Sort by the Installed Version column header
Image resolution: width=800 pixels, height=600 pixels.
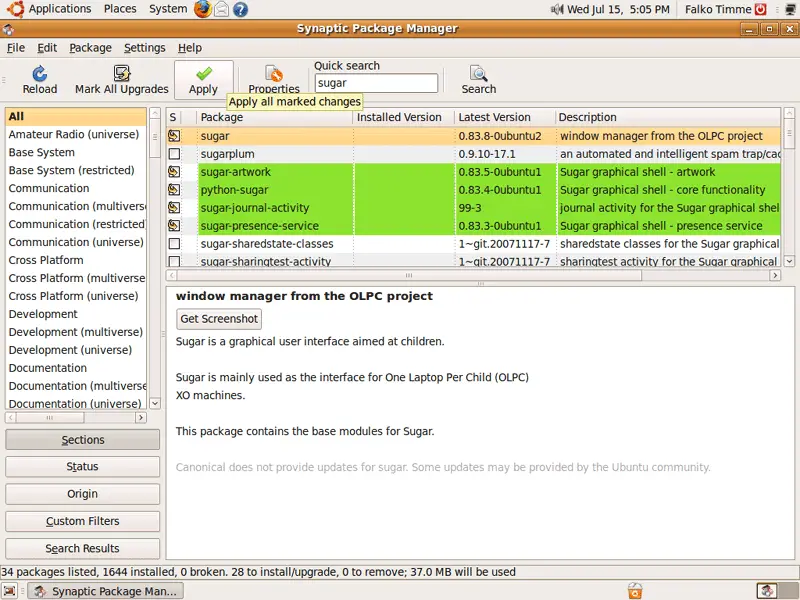pos(403,117)
